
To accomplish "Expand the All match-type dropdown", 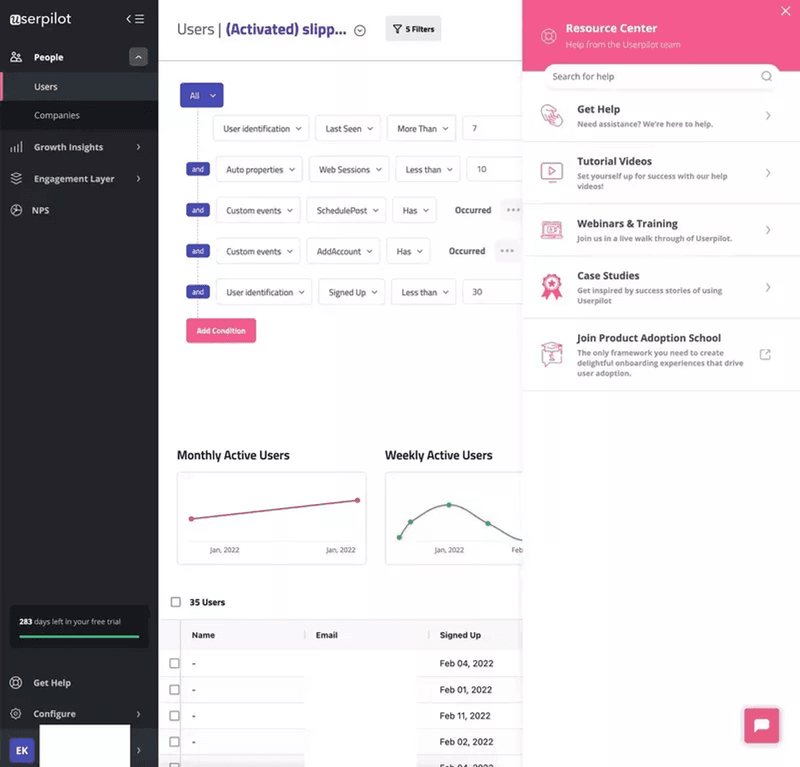I will coord(201,96).
